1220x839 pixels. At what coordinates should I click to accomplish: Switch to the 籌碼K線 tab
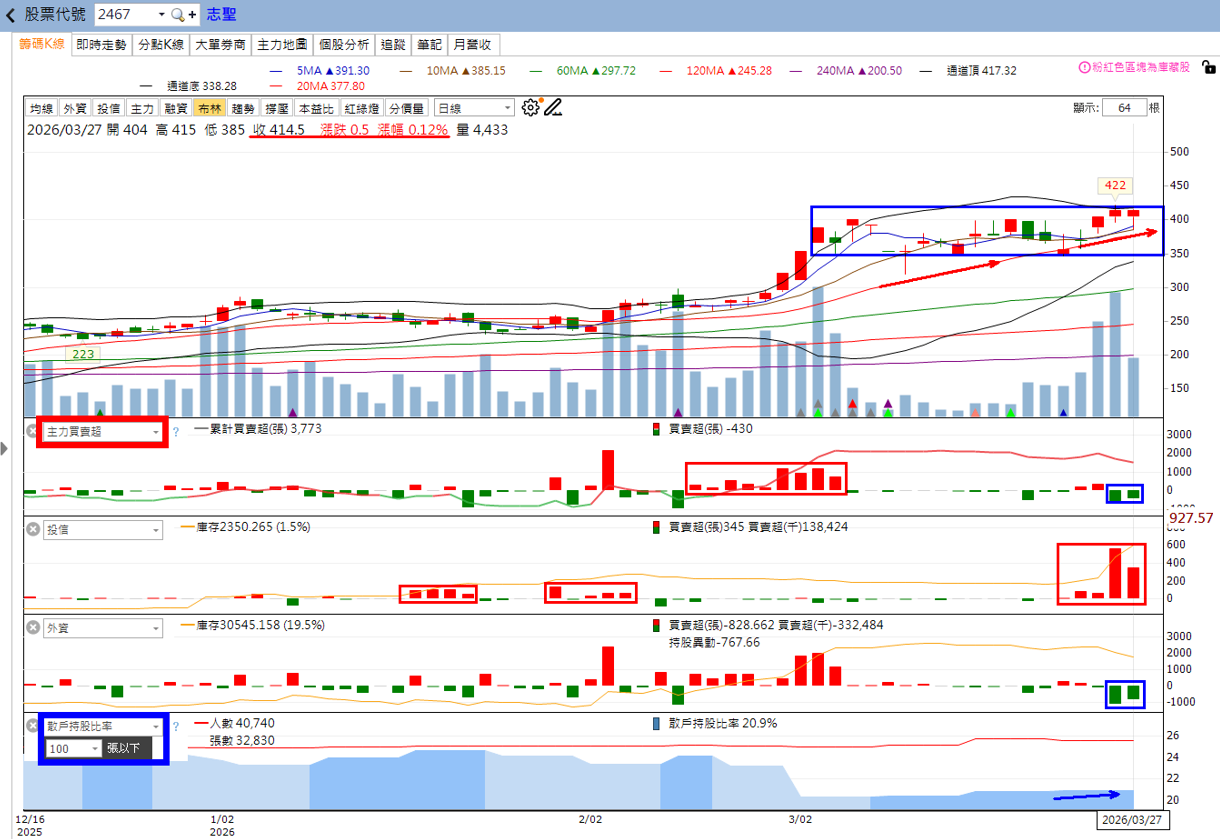pos(42,44)
